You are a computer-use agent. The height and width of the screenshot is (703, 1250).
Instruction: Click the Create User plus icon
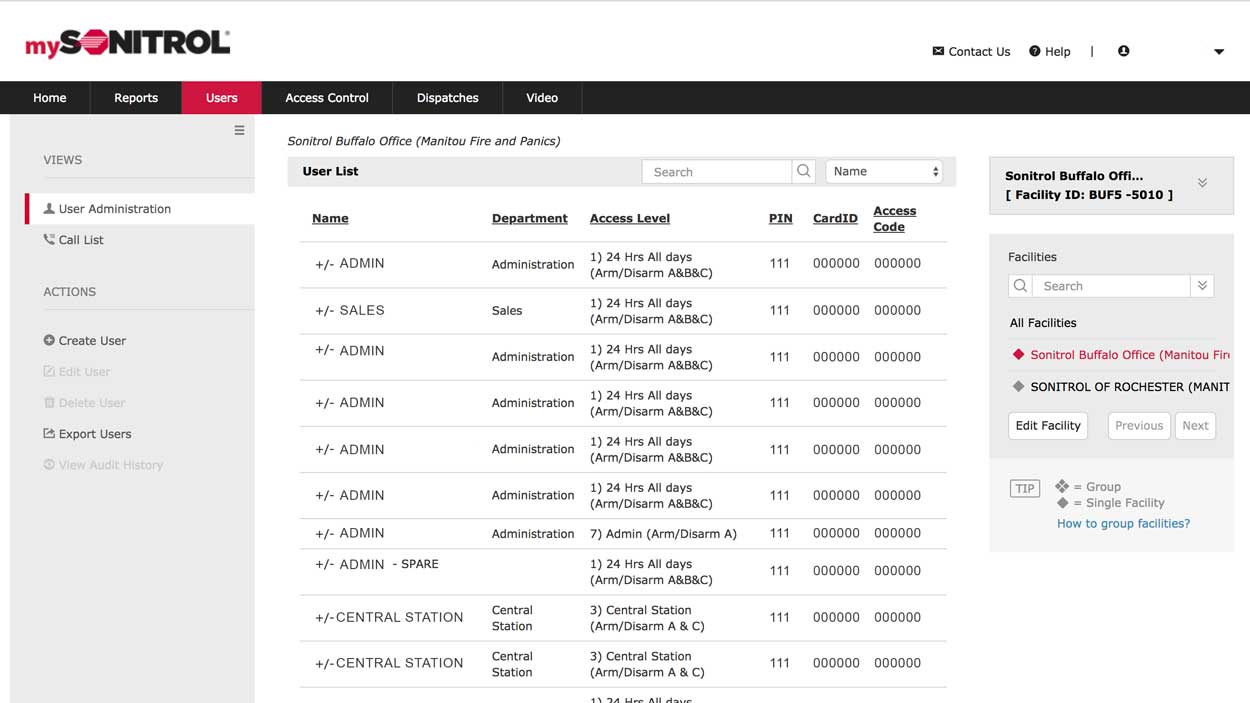(49, 340)
